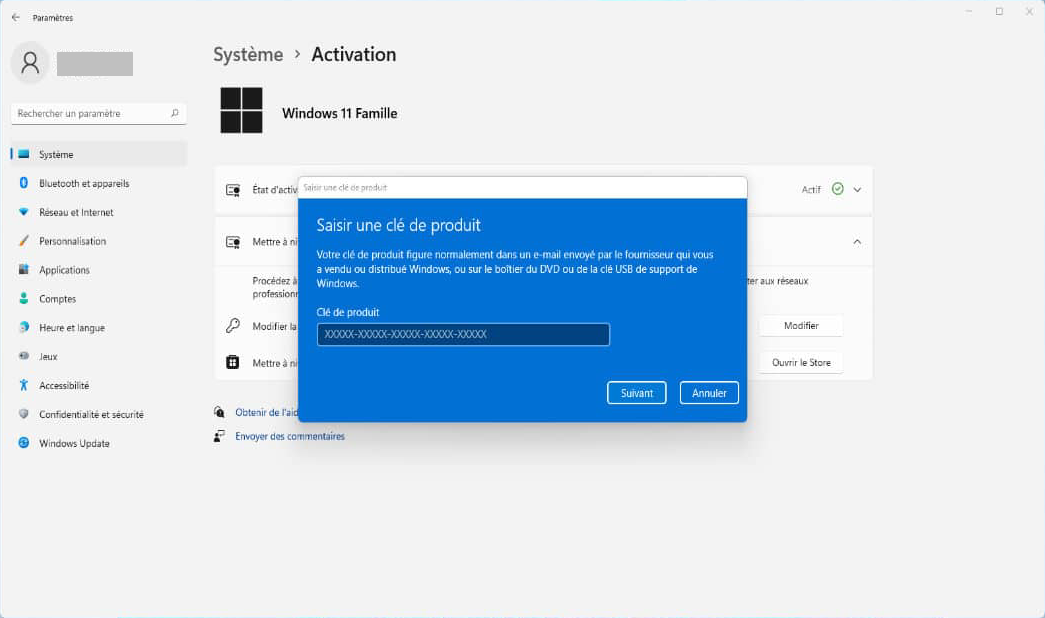Open Personnalisation via the paintbrush icon
The height and width of the screenshot is (618, 1045).
[24, 241]
